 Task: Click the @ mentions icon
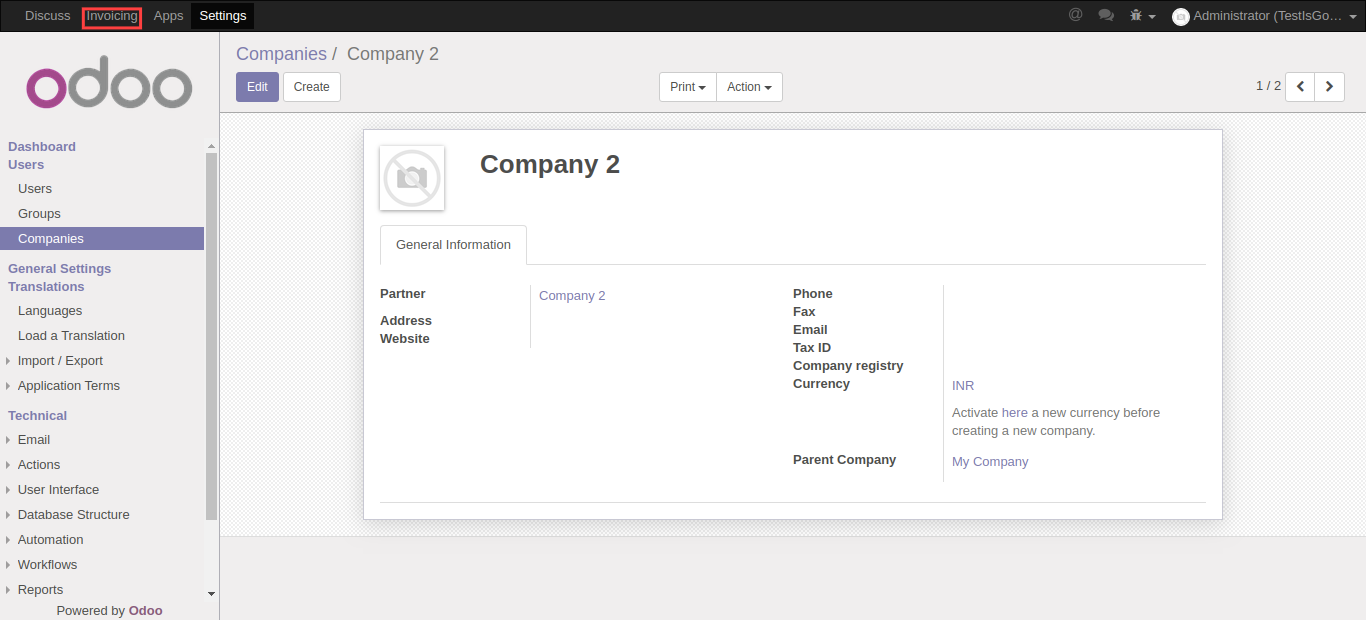pos(1076,15)
